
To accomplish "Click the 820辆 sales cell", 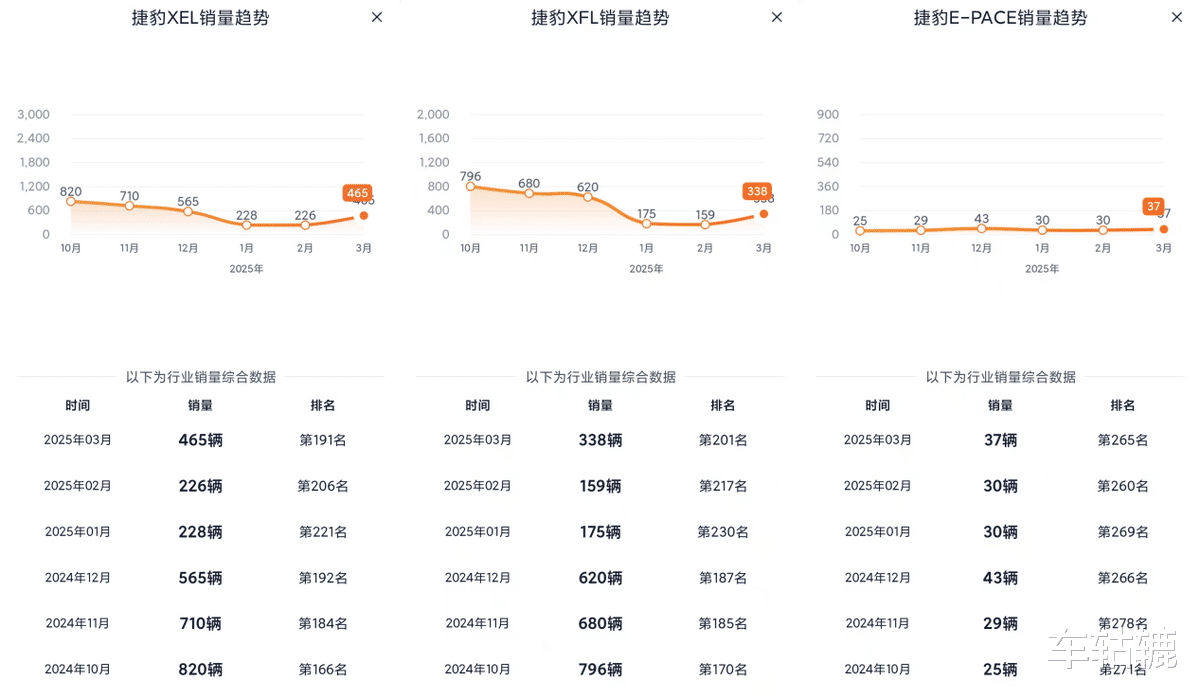I will 200,670.
